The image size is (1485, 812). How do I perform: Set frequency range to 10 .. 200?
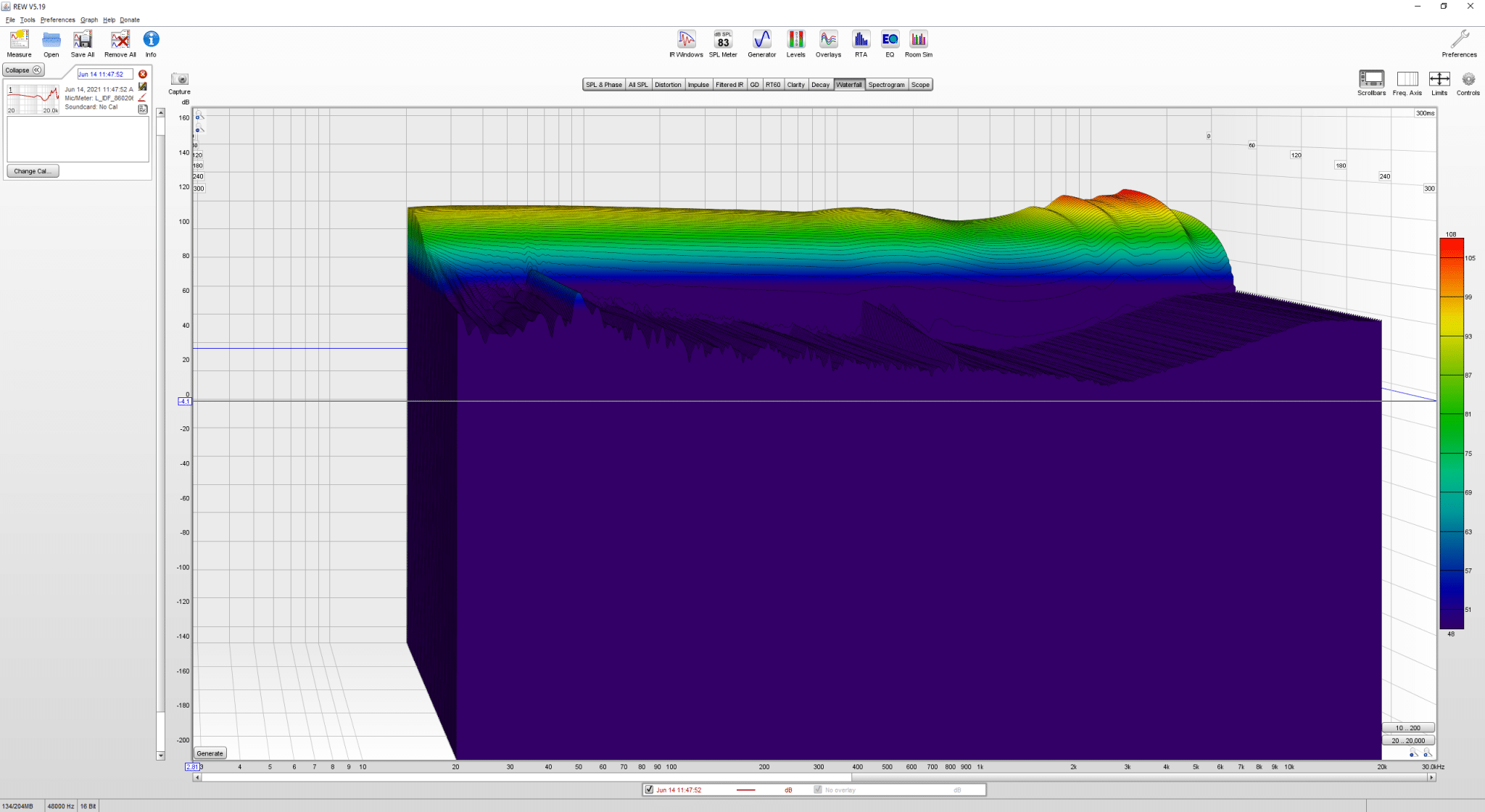coord(1408,728)
